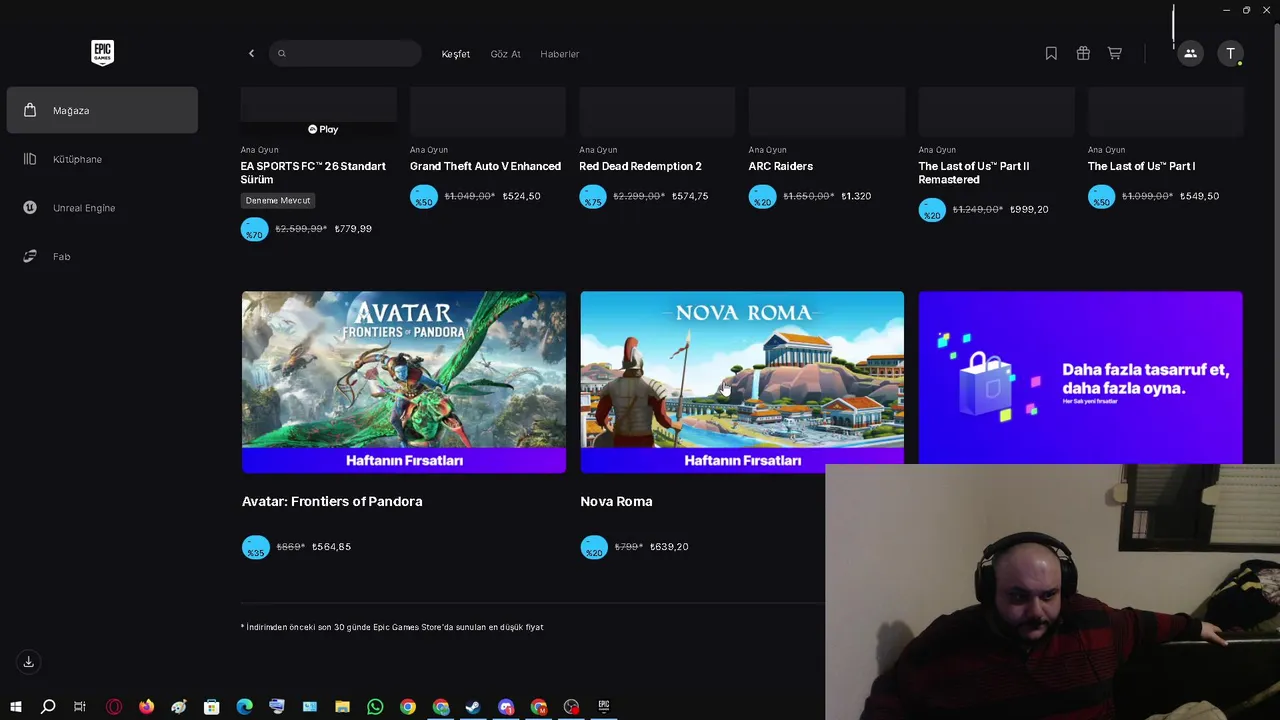The image size is (1280, 720).
Task: Open The Last of Us Part II Remastered
Action: (x=974, y=173)
